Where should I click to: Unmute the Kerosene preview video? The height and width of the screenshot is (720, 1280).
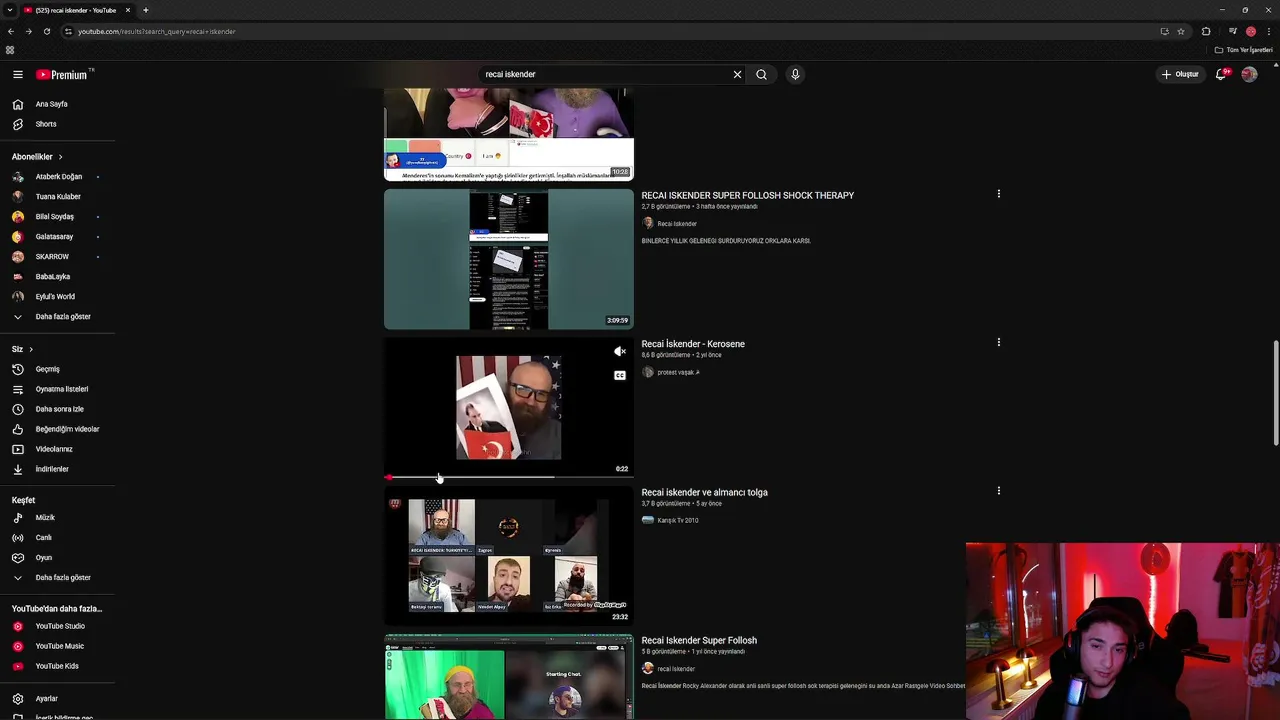620,352
